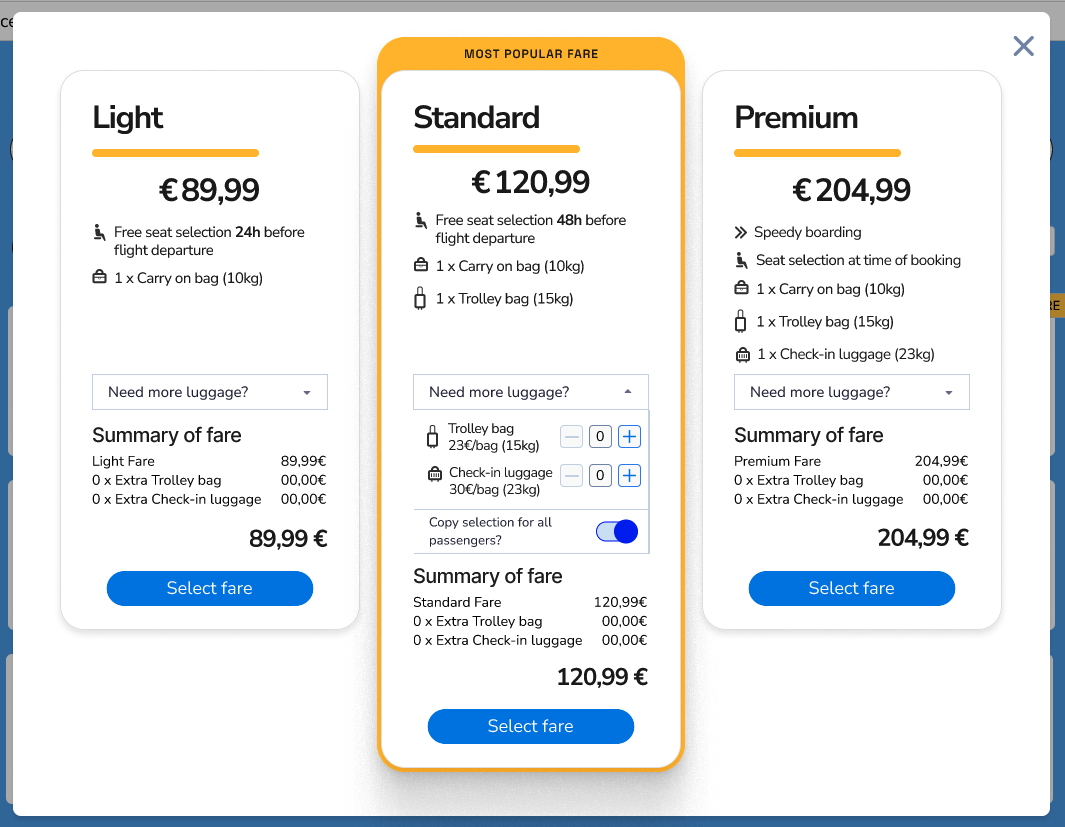
Task: Click the seat icon beside Standard's free seat selection
Action: 420,221
